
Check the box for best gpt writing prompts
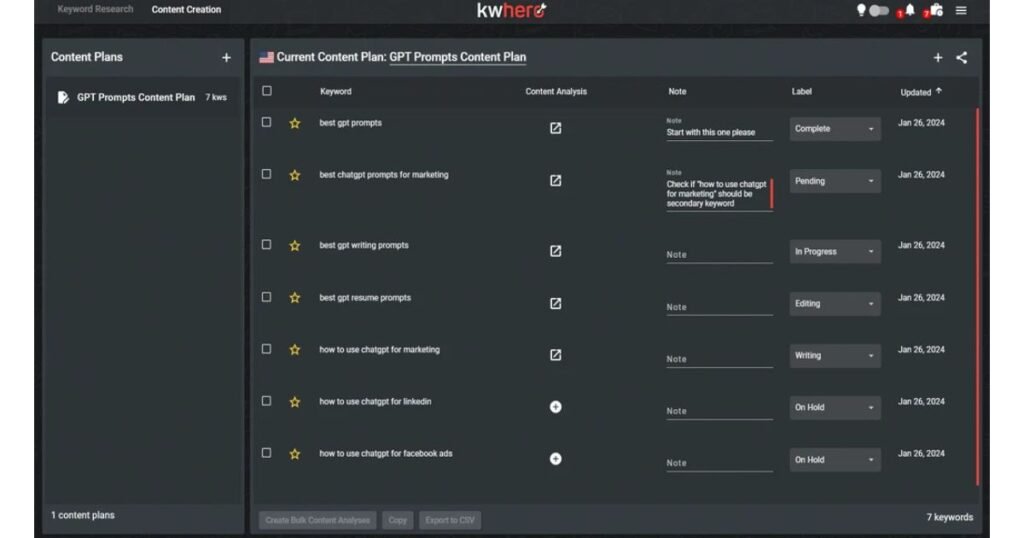[x=266, y=245]
